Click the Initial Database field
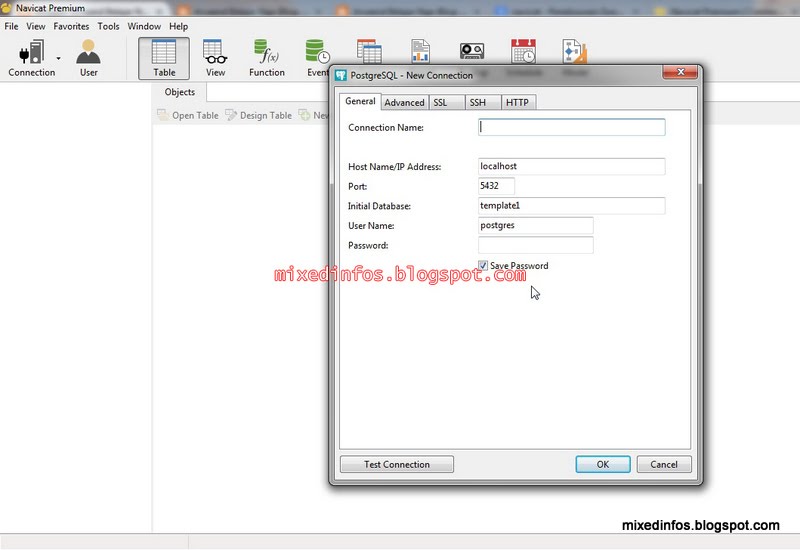This screenshot has height=550, width=800. [571, 206]
